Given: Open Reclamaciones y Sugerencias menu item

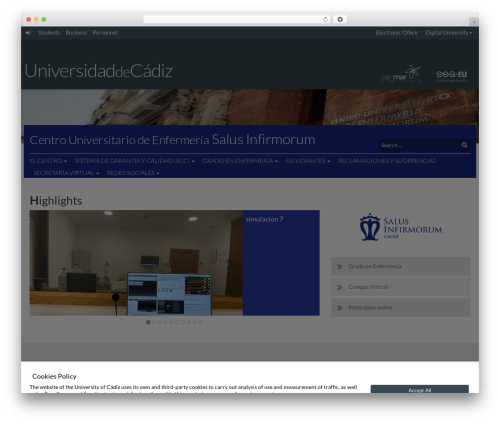Looking at the screenshot, I should (x=387, y=161).
